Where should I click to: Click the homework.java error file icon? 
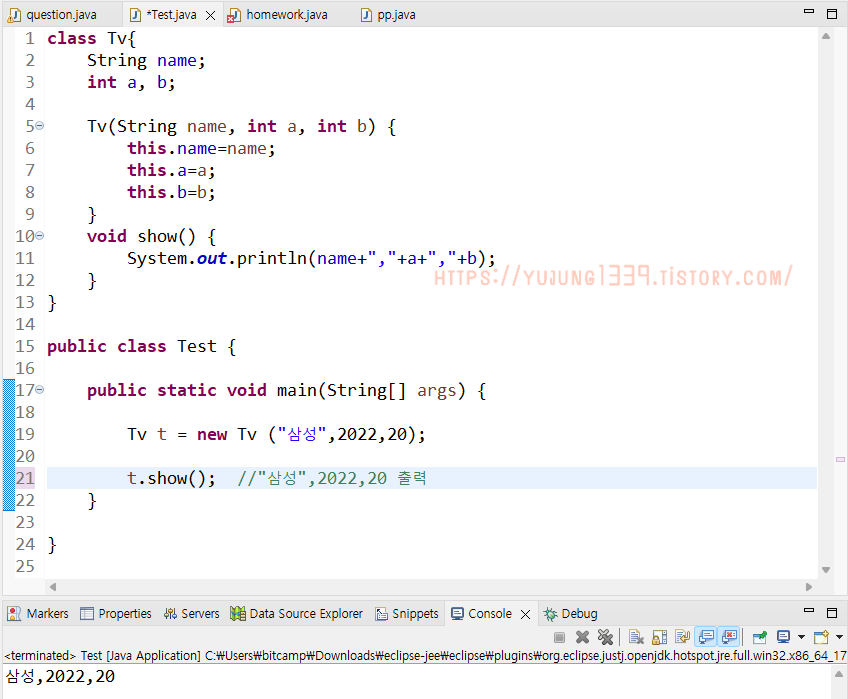coord(234,16)
